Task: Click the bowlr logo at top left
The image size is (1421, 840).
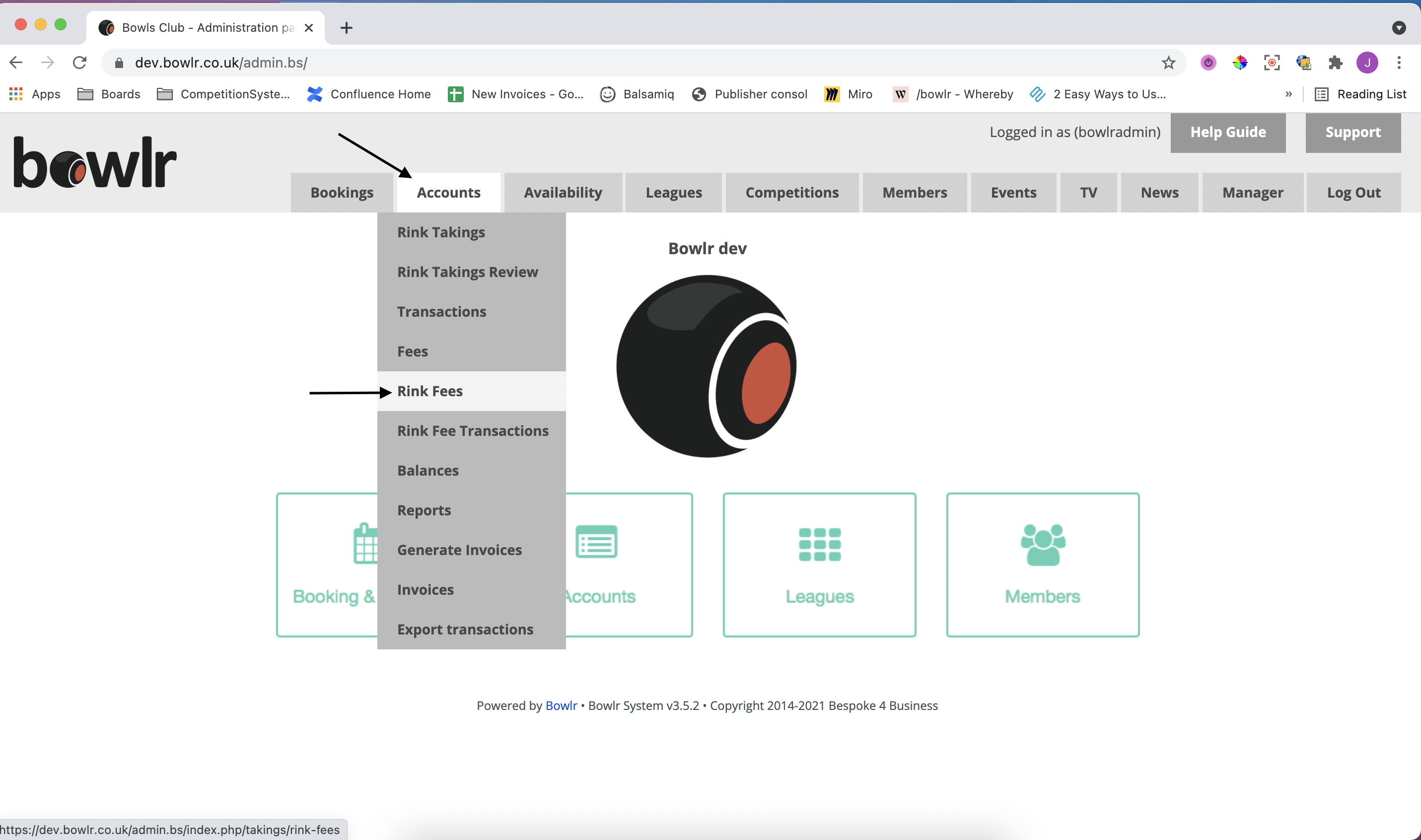Action: [94, 162]
